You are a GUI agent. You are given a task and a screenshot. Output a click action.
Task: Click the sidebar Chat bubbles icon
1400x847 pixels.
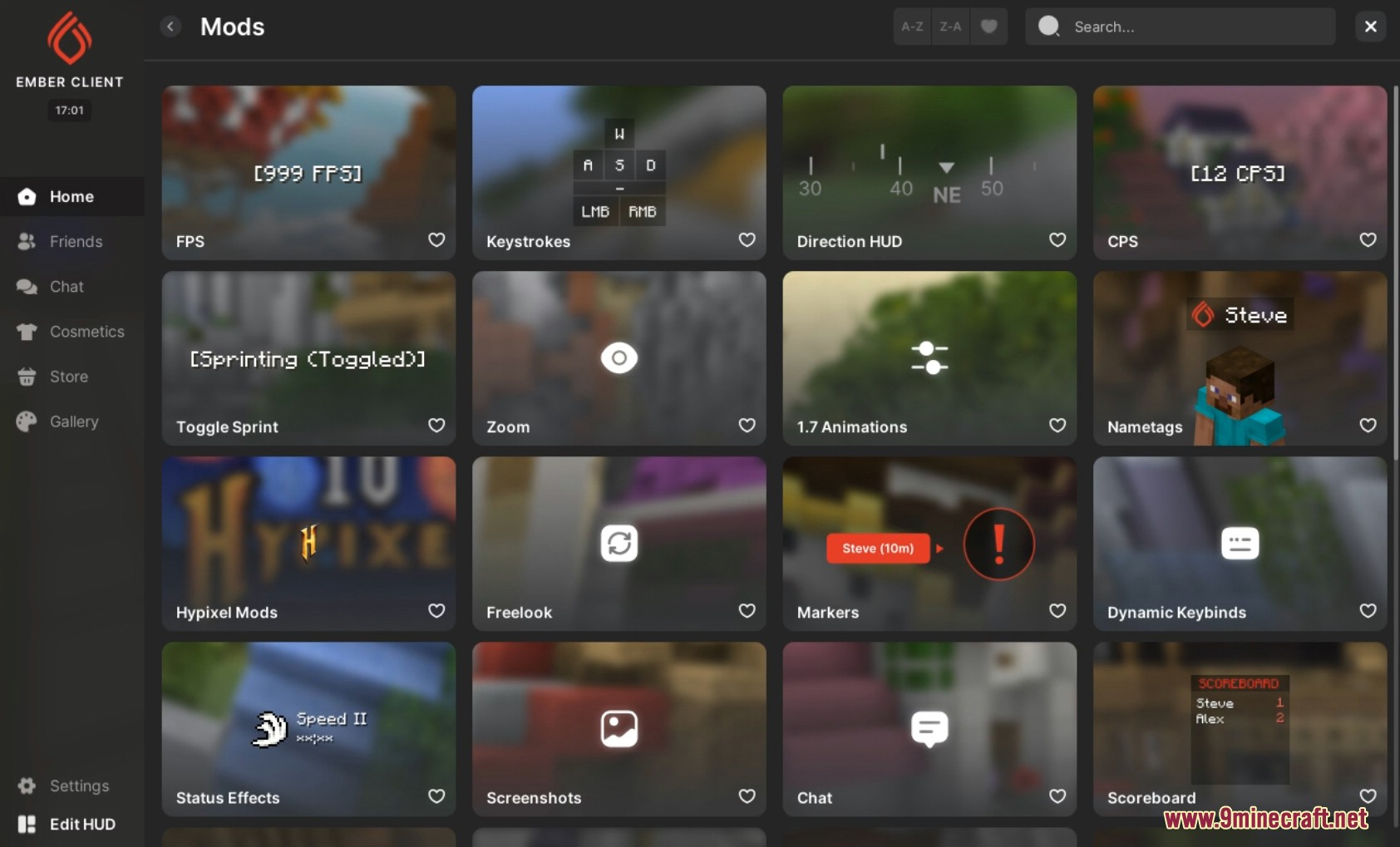[27, 287]
